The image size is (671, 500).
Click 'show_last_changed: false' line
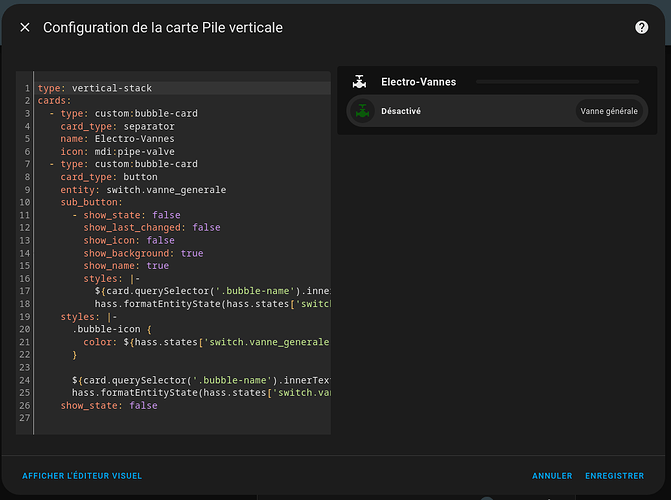point(152,227)
